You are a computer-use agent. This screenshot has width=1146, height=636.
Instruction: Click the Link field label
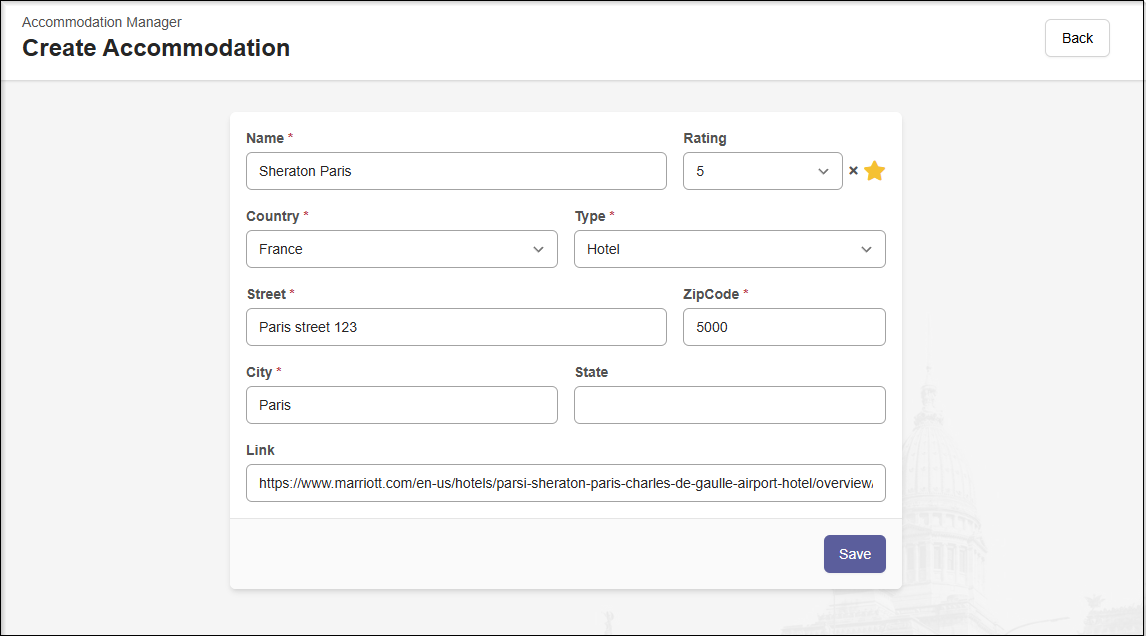point(260,450)
